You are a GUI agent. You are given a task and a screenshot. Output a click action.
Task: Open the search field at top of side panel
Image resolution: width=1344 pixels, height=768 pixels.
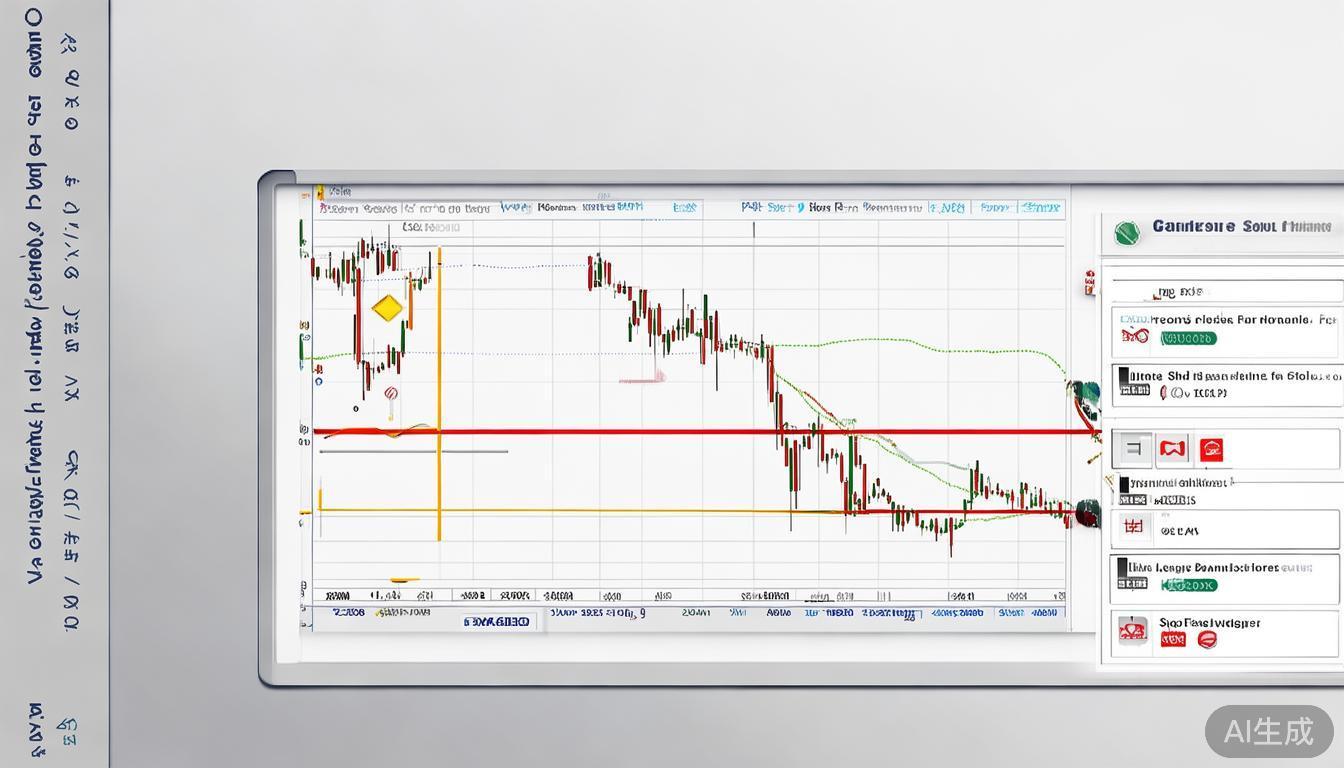(1225, 292)
